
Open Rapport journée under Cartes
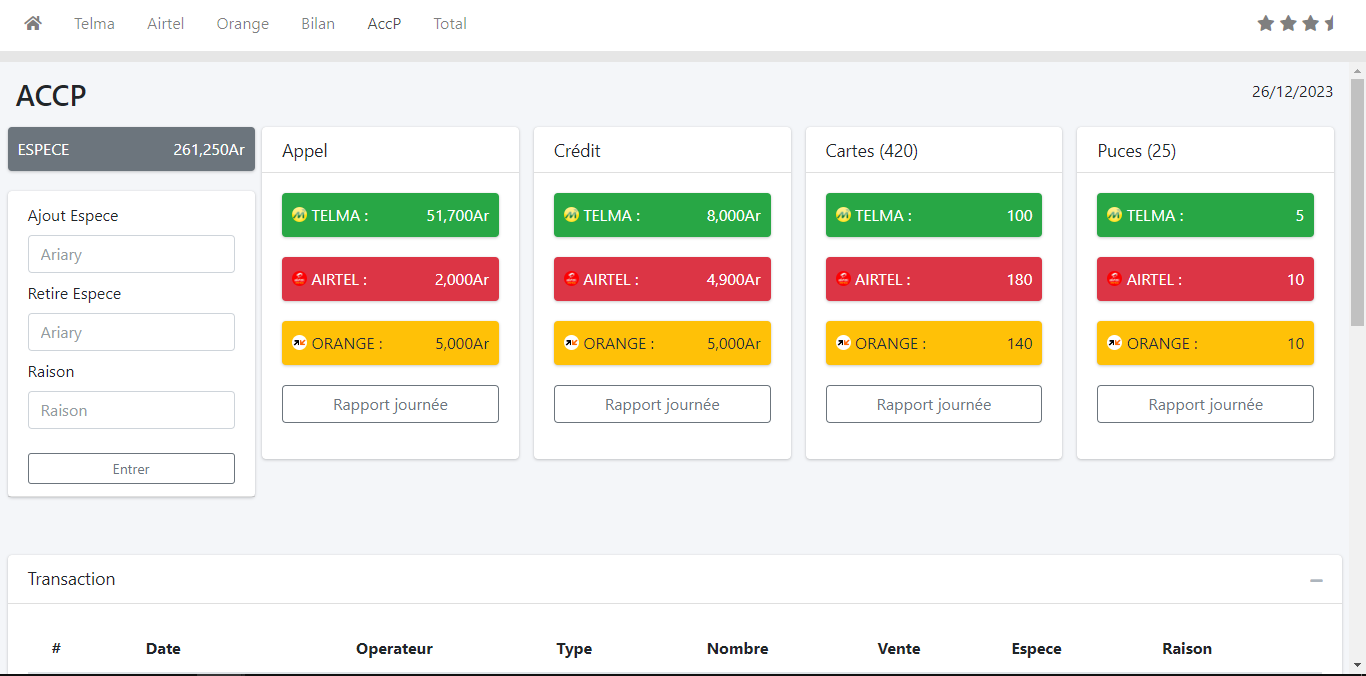[933, 404]
